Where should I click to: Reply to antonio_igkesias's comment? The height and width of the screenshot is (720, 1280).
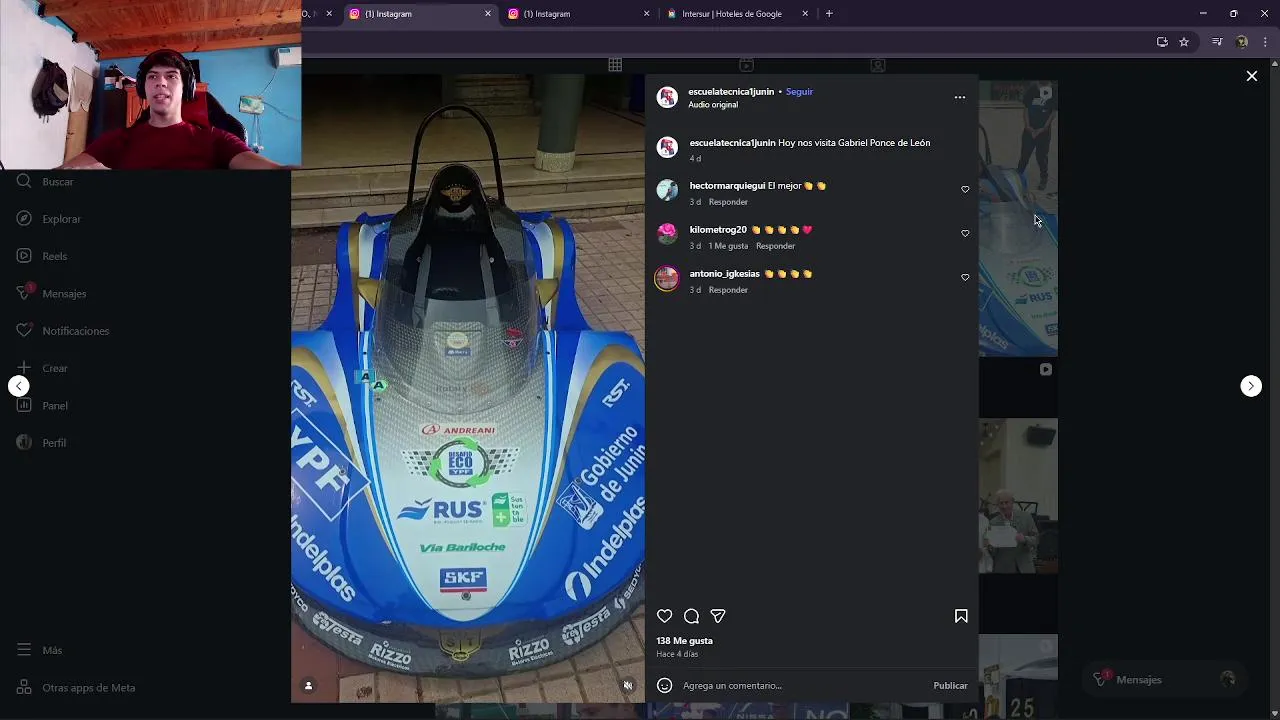click(x=728, y=290)
